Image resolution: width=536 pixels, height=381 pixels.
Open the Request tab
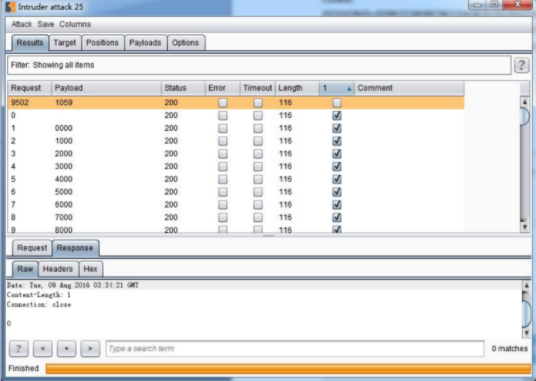point(32,248)
